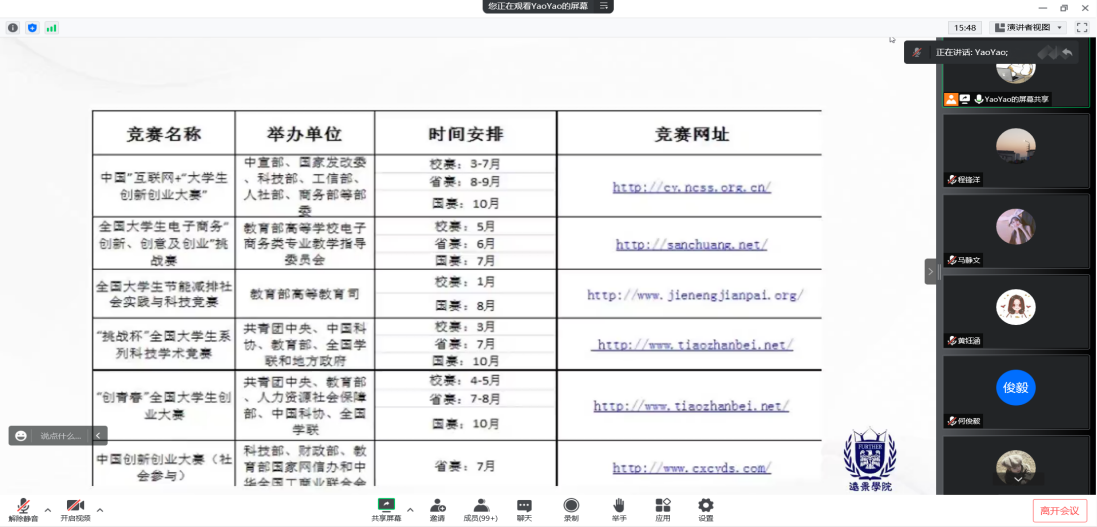The height and width of the screenshot is (527, 1097).
Task: Turn on camera with 开启视频
Action: (75, 510)
